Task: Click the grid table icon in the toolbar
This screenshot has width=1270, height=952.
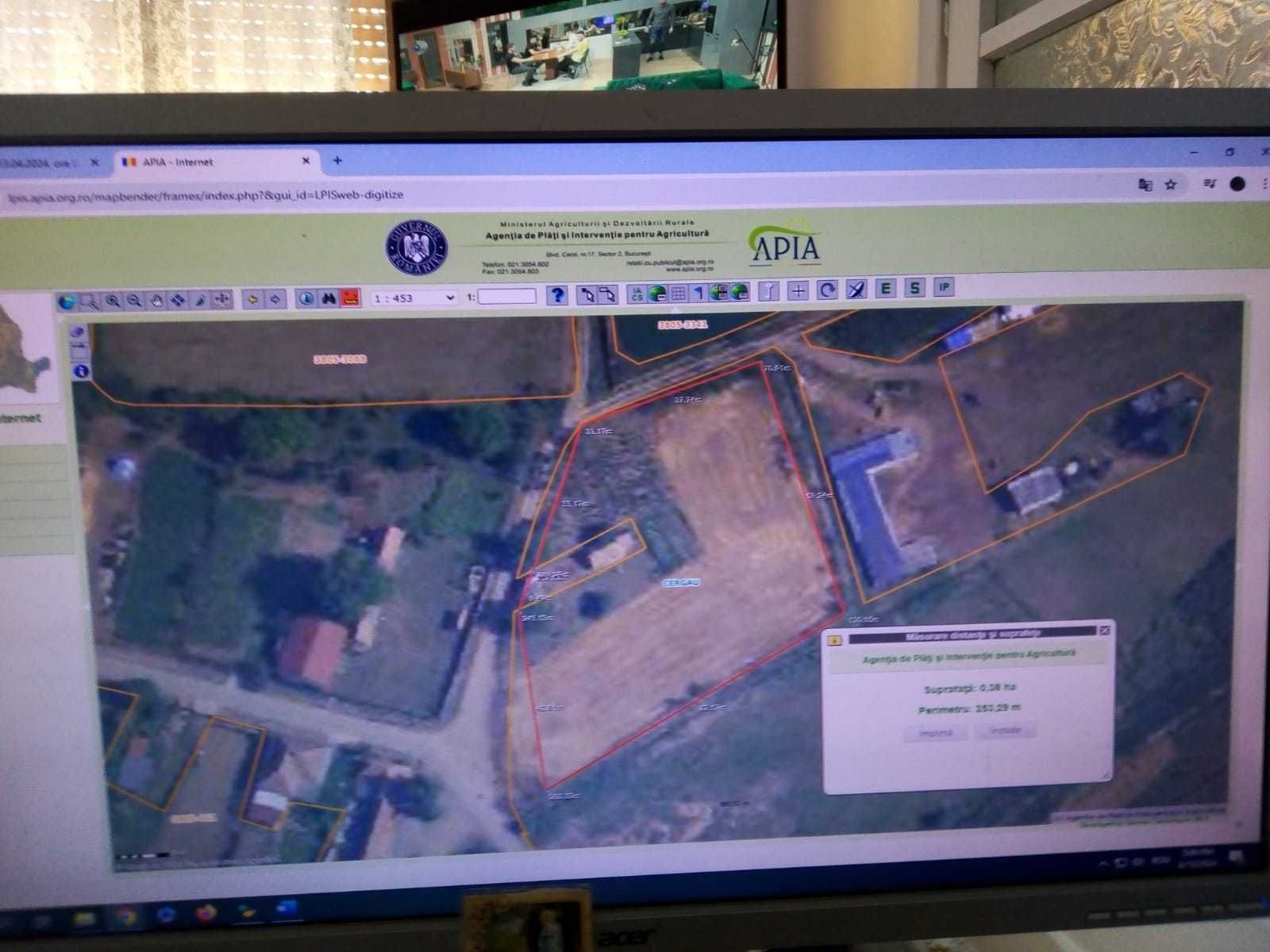Action: 678,294
